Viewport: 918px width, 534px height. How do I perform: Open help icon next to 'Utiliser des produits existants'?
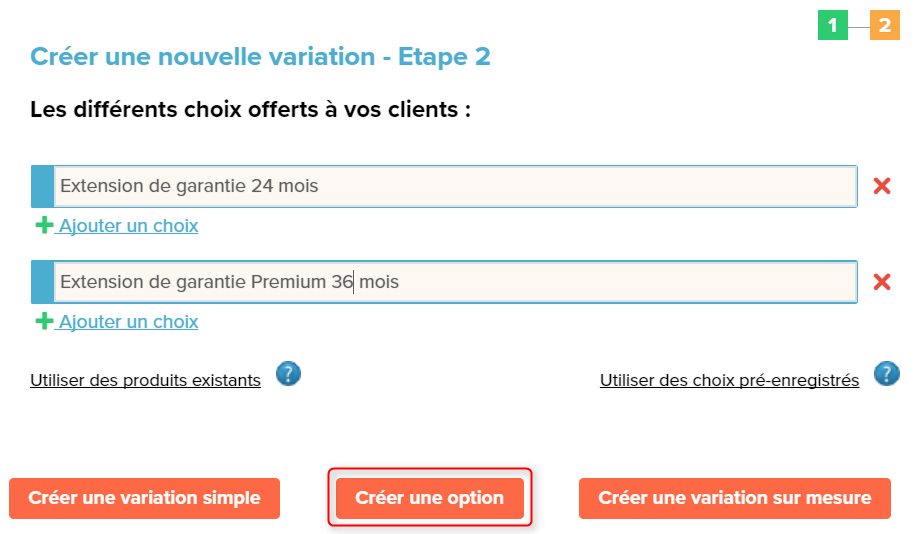288,374
